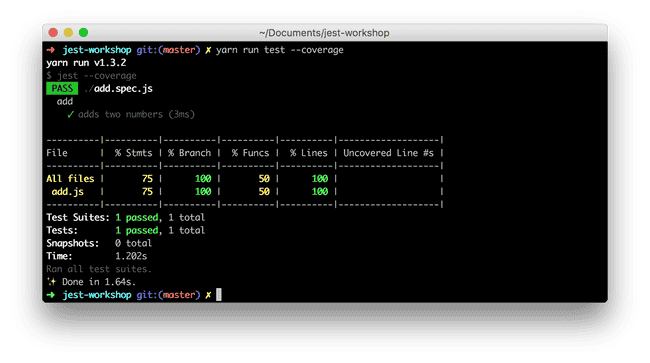Click the Time value 1.202s

[x=131, y=256]
